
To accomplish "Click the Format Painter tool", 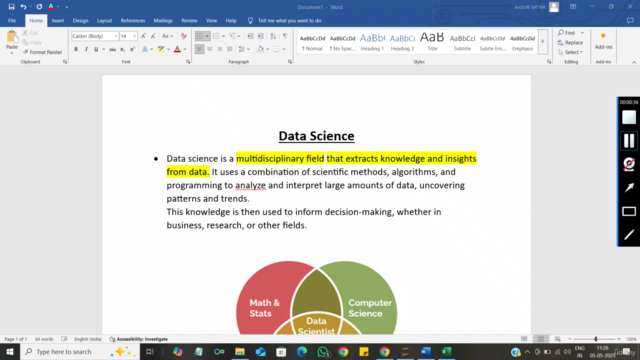I will pos(42,52).
